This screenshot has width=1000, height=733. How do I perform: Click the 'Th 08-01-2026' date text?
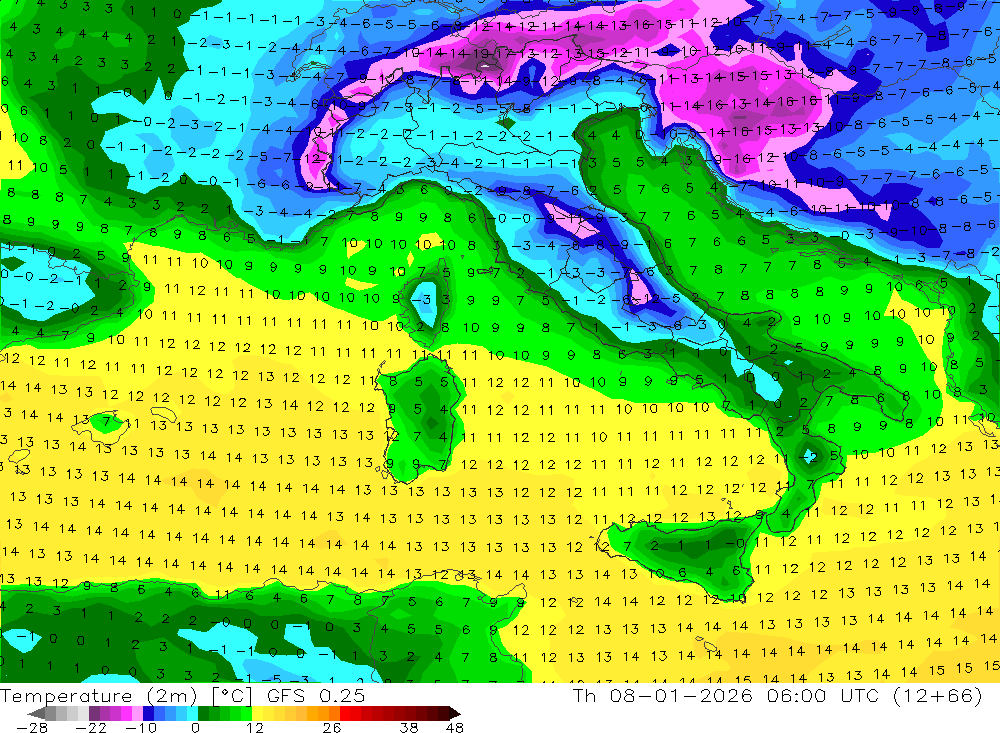tap(663, 695)
